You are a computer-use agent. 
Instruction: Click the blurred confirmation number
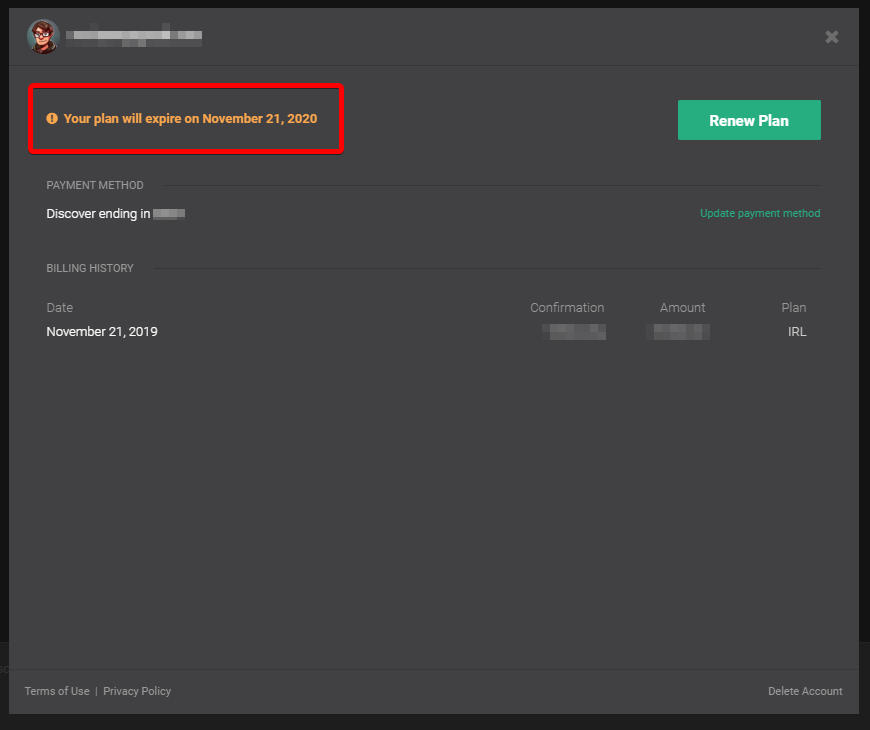click(574, 332)
